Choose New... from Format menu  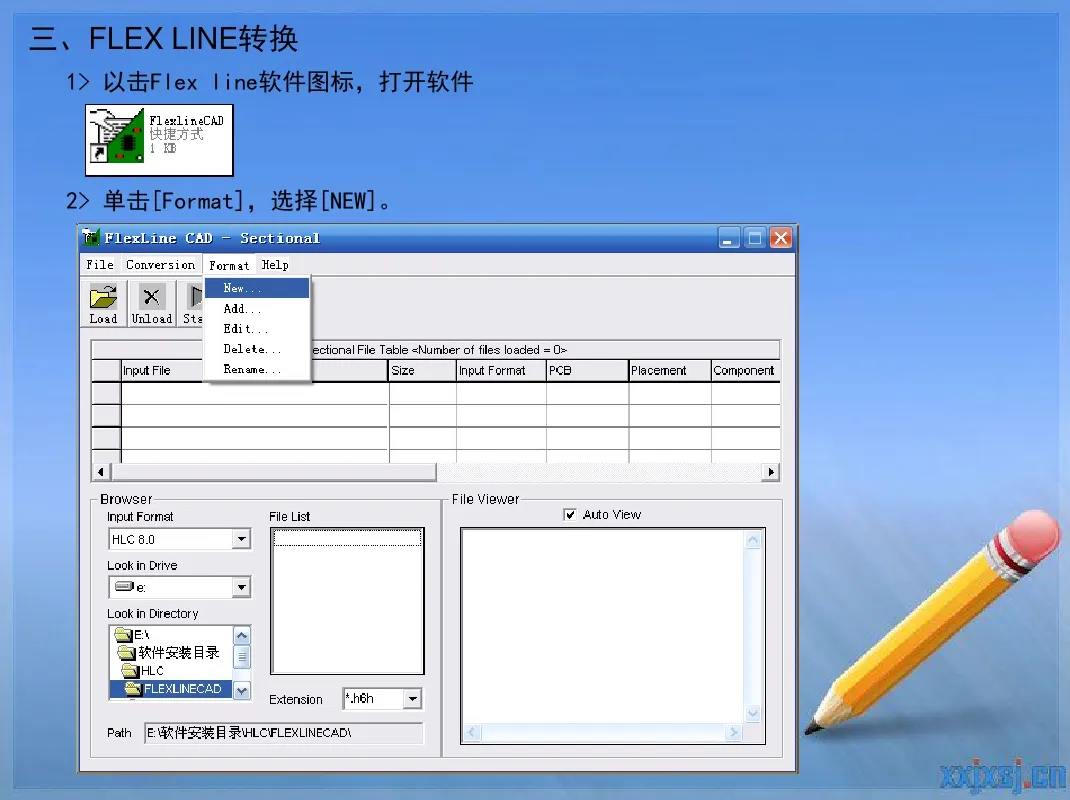257,288
